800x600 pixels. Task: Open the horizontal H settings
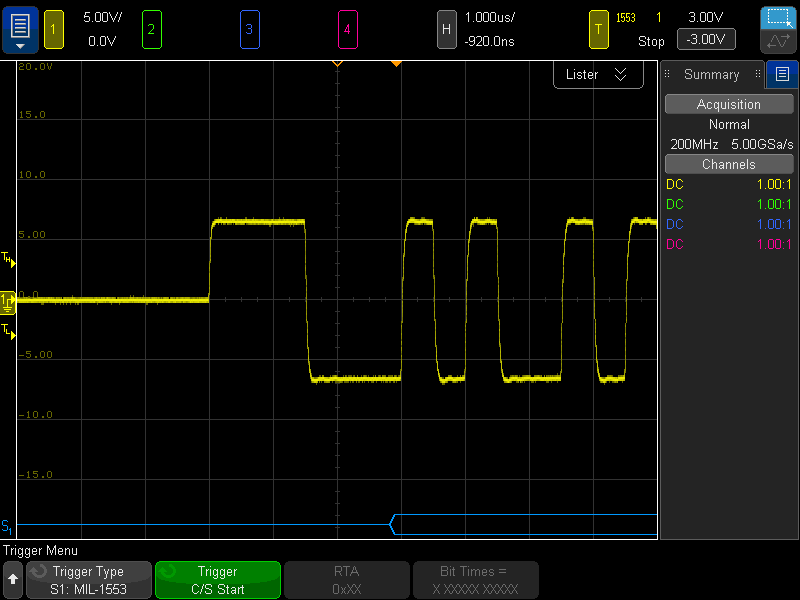coord(446,30)
